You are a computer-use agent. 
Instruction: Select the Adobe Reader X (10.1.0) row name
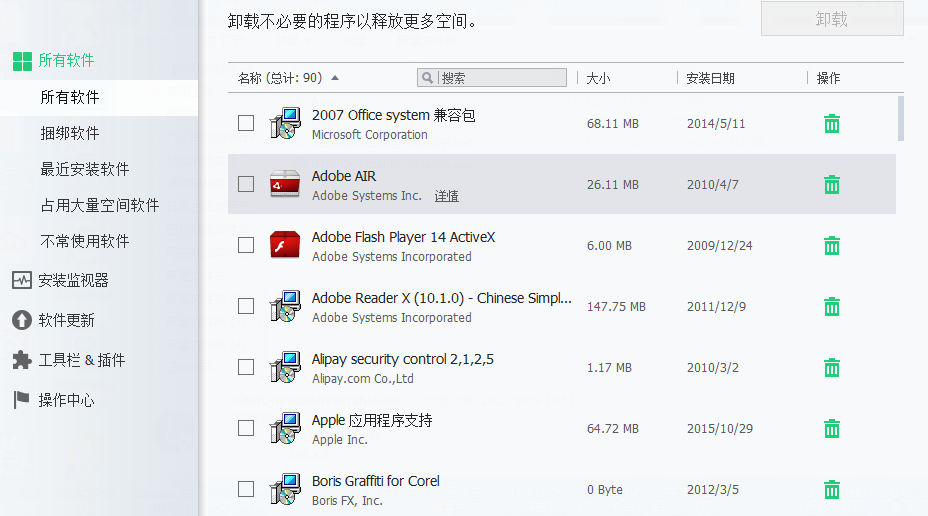pos(442,298)
